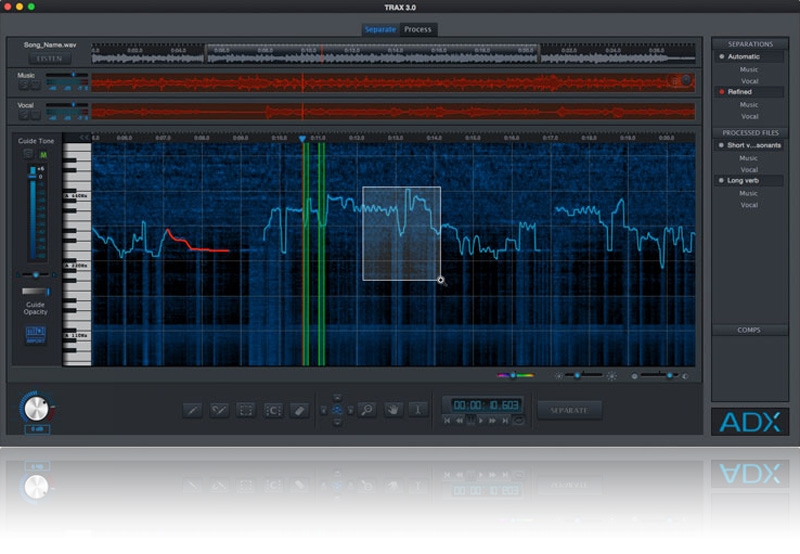The width and height of the screenshot is (800, 554).
Task: Select the I-beam time cursor tool
Action: (x=418, y=410)
